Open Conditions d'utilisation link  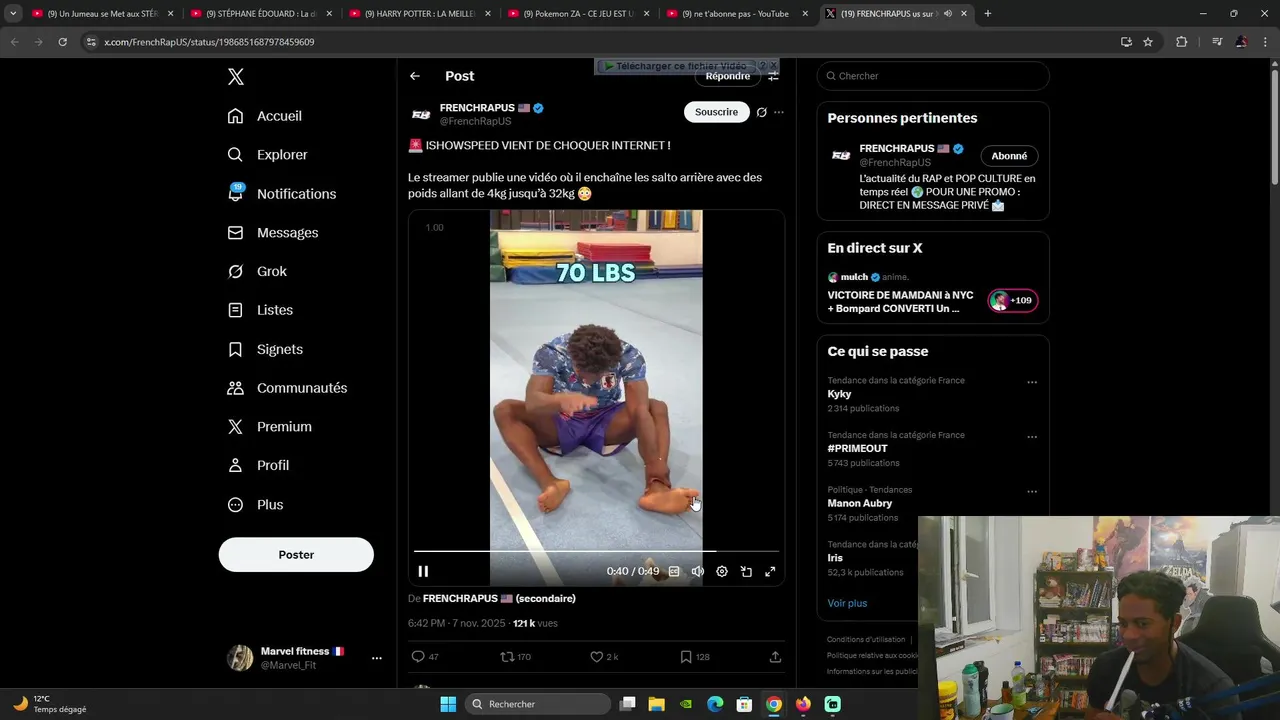[866, 640]
